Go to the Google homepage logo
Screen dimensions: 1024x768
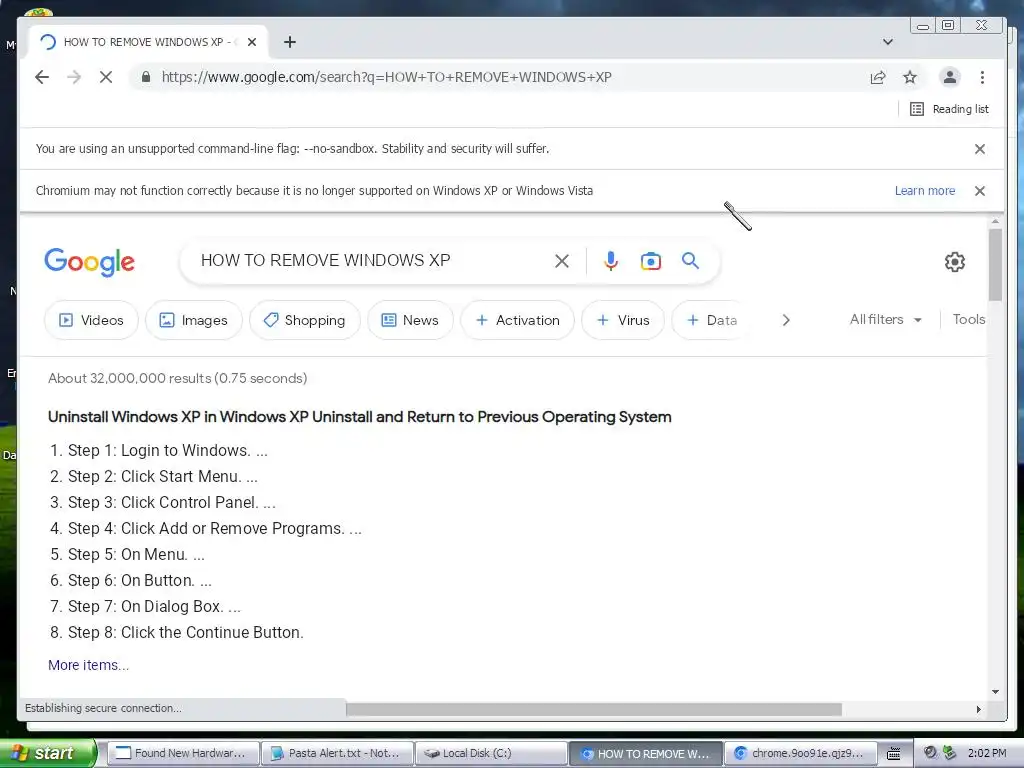pyautogui.click(x=89, y=262)
